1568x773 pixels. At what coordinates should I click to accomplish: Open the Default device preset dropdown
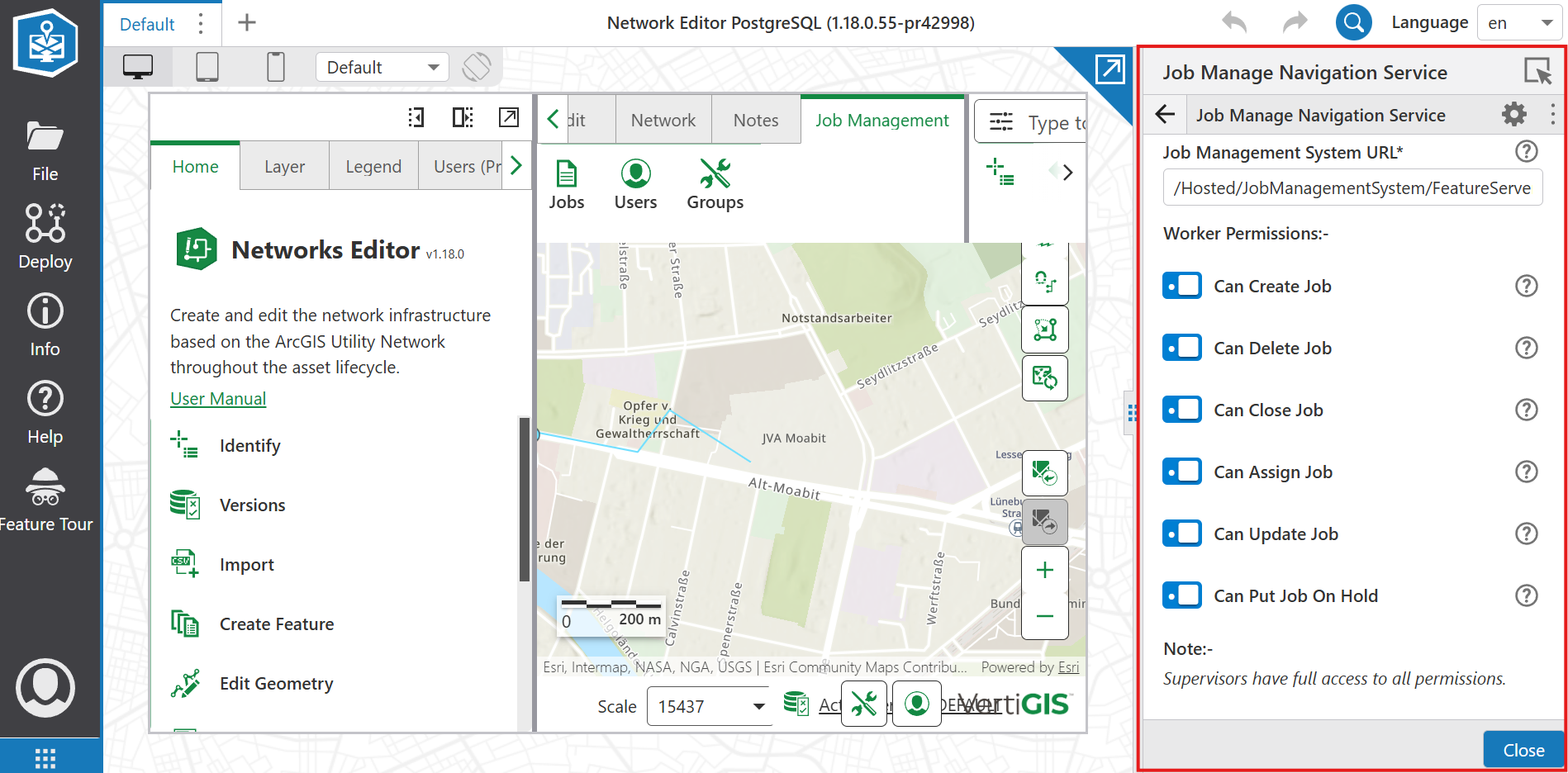coord(382,67)
